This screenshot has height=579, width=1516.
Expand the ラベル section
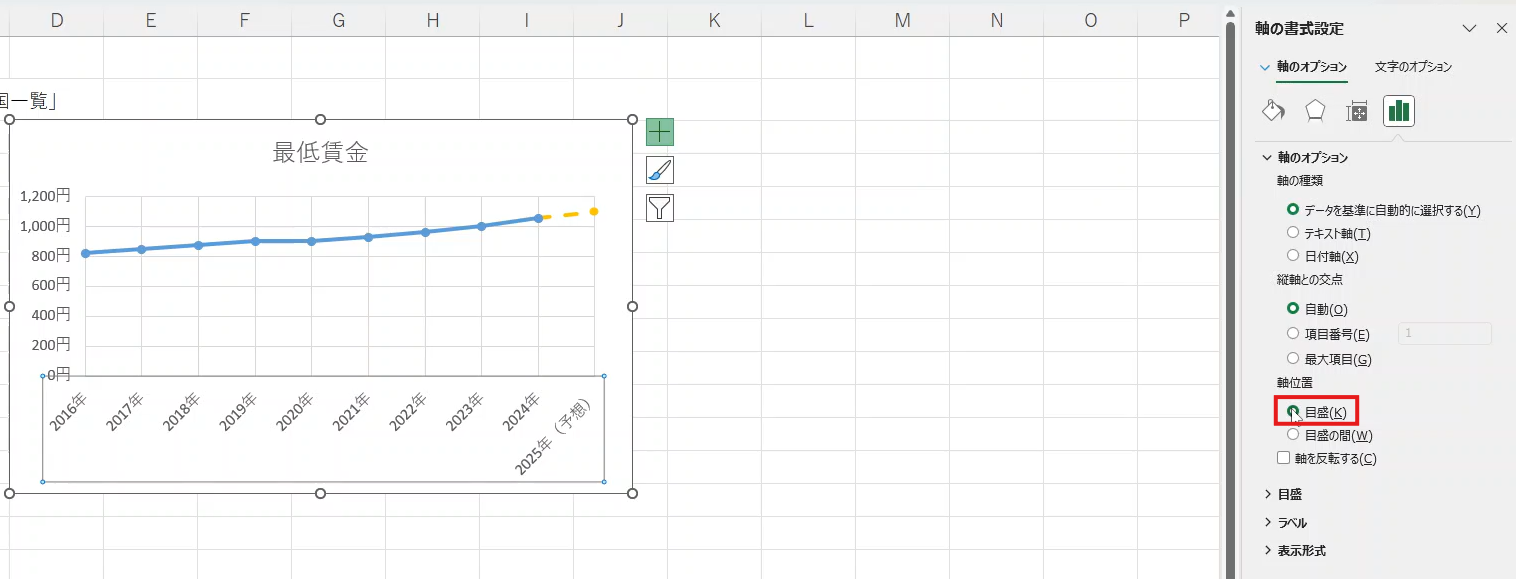pos(1291,523)
